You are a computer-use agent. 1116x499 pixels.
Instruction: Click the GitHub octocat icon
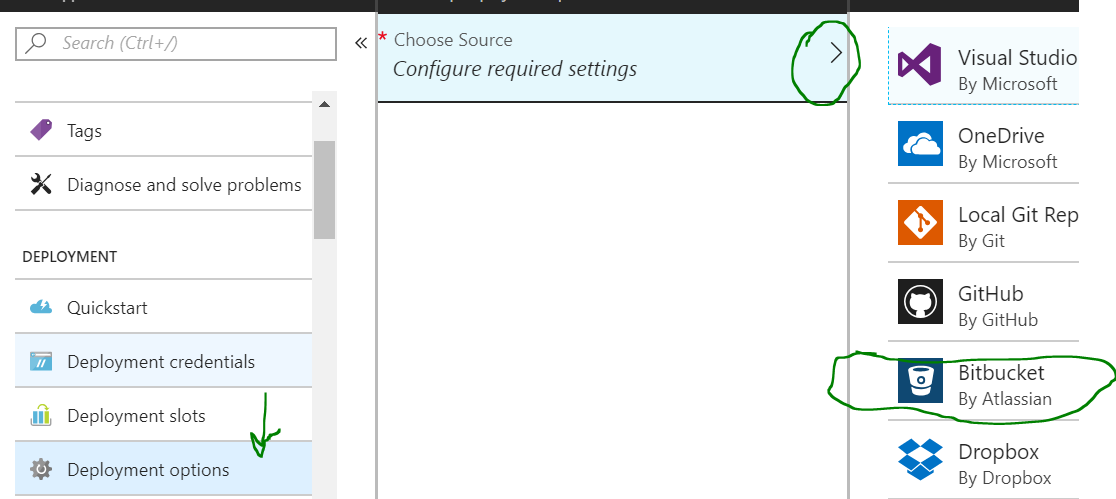coord(920,301)
